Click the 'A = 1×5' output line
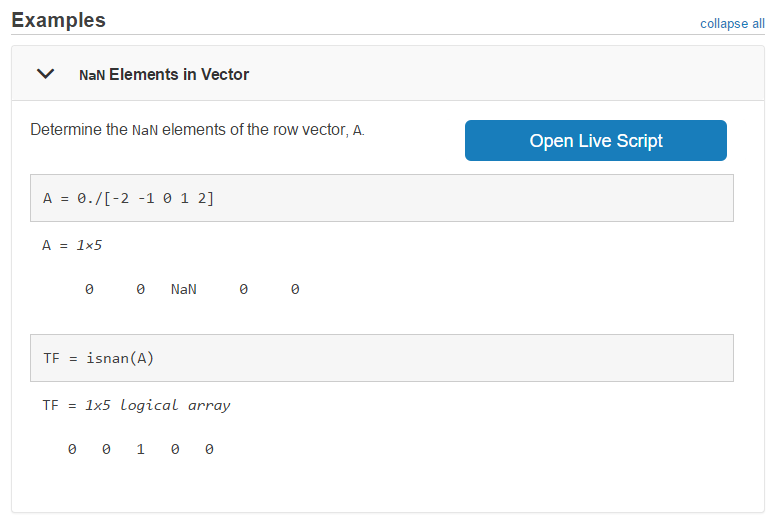This screenshot has height=528, width=781. 72,246
